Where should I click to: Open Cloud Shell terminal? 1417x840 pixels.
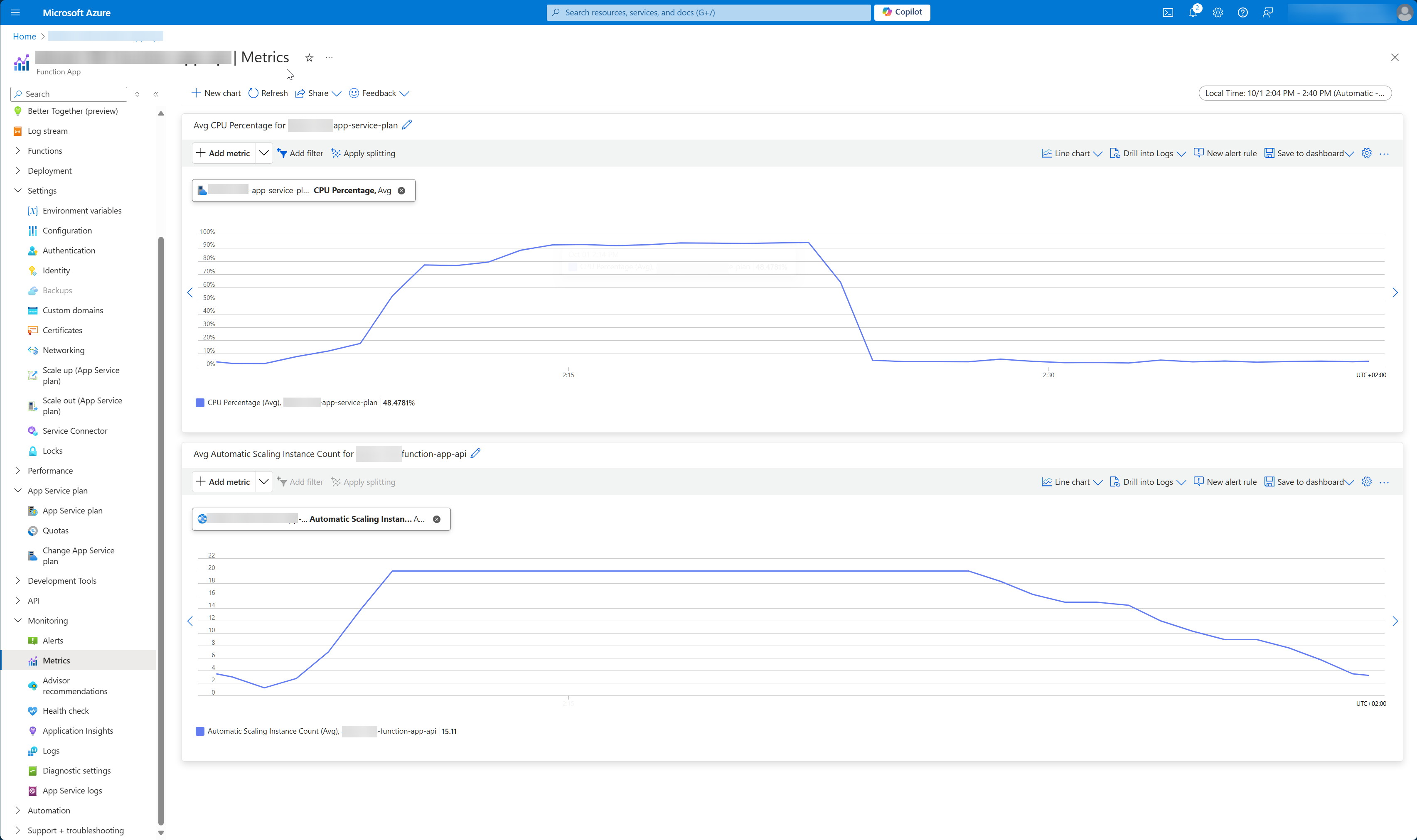pos(1168,12)
